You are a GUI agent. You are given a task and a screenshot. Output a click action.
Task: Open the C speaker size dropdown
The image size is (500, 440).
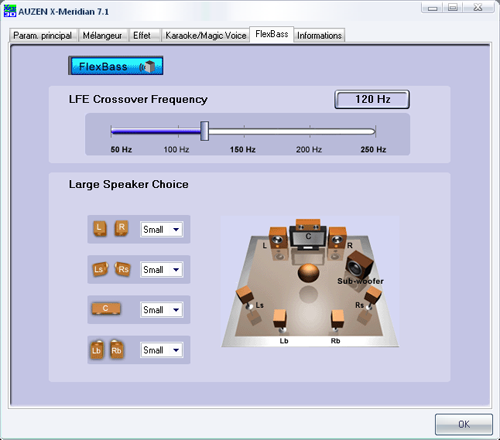click(161, 310)
